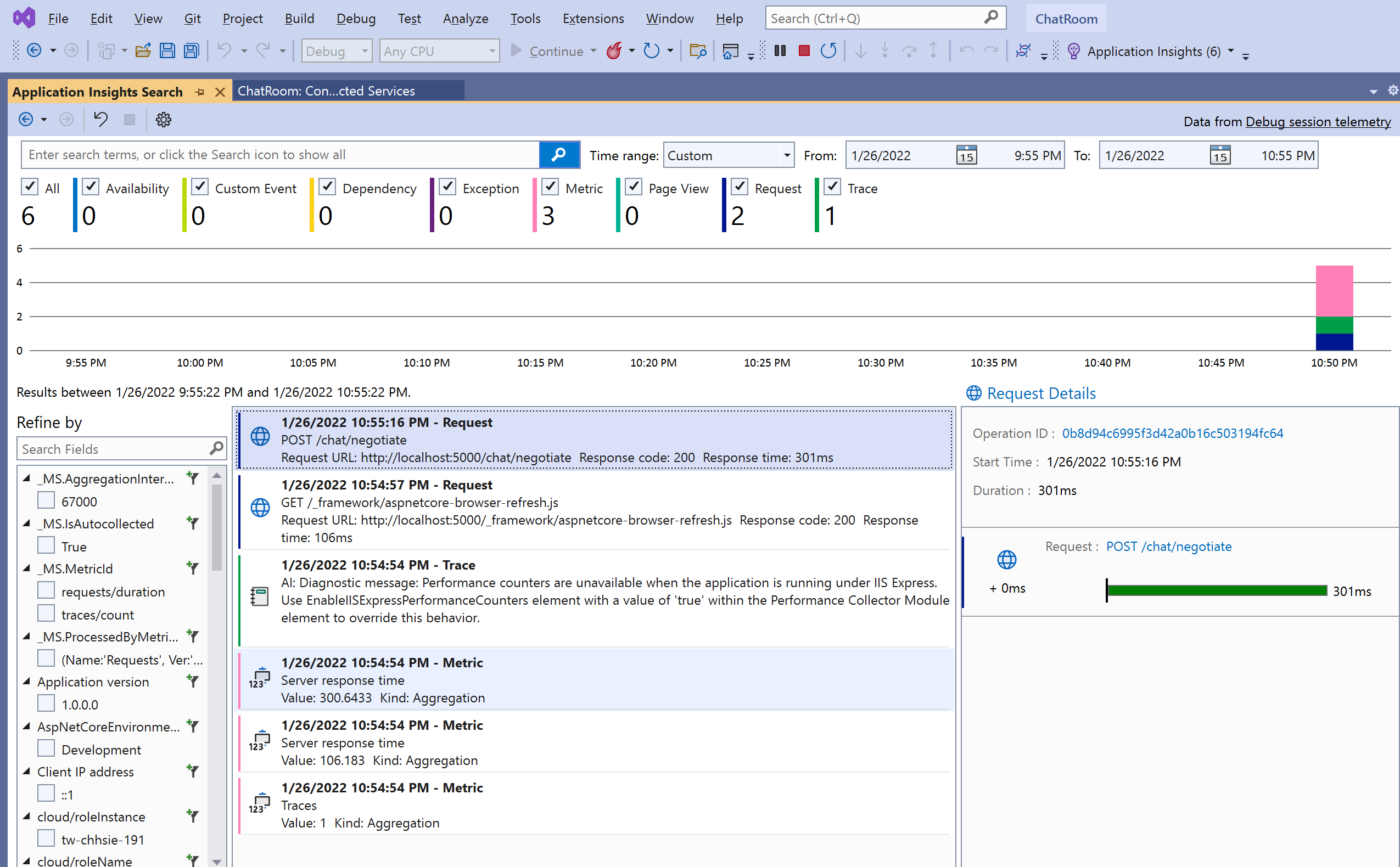This screenshot has width=1400, height=867.
Task: Click the red Stop Debugging icon
Action: coord(804,51)
